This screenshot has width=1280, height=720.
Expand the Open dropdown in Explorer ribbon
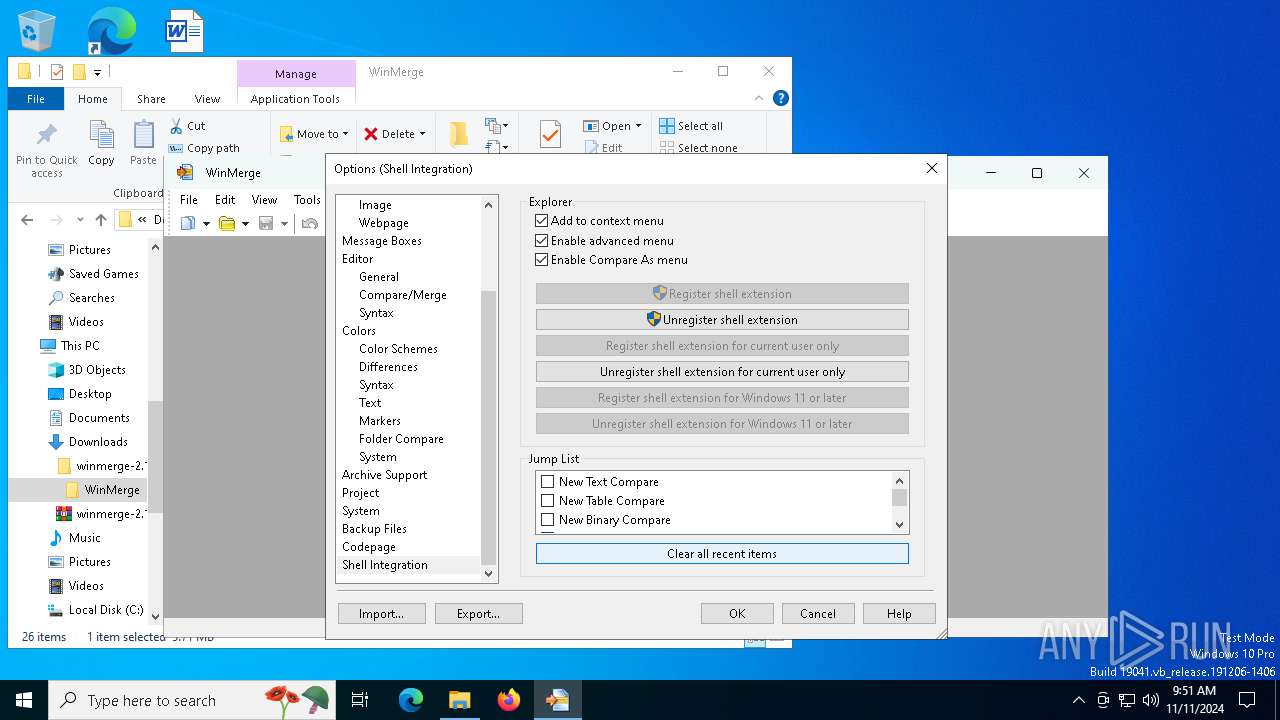click(638, 126)
